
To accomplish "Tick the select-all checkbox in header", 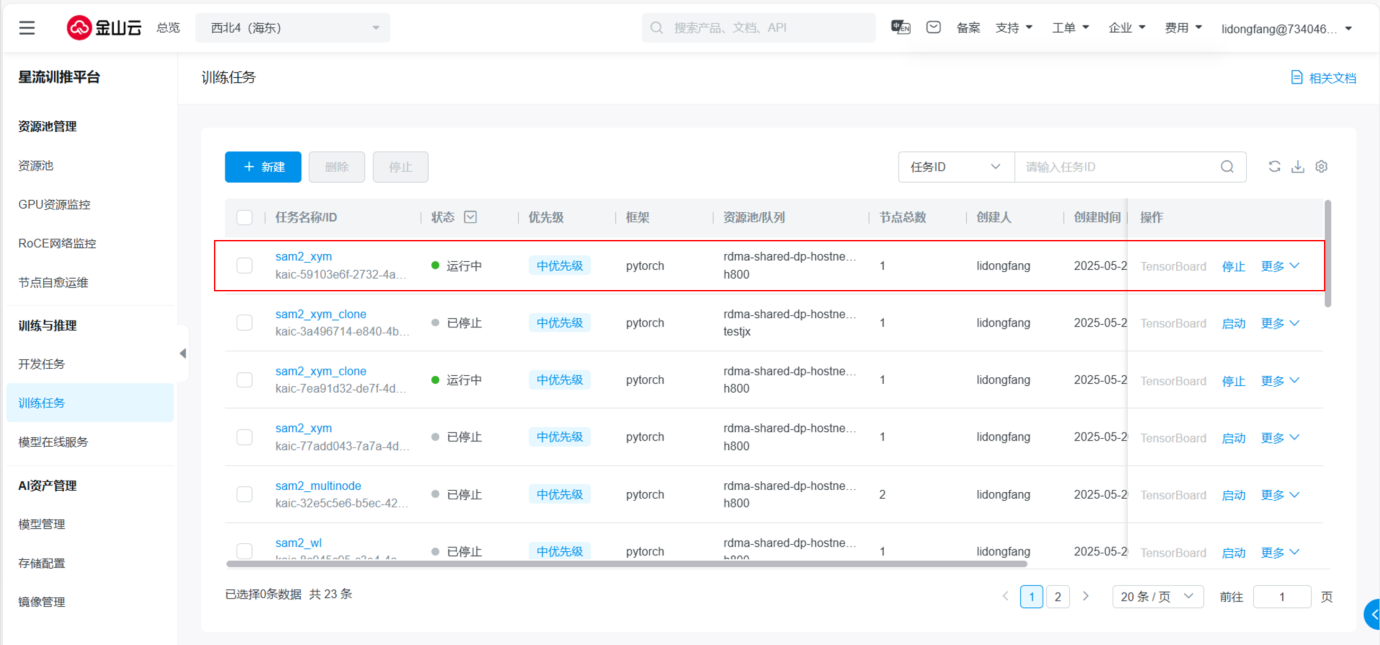I will 245,217.
